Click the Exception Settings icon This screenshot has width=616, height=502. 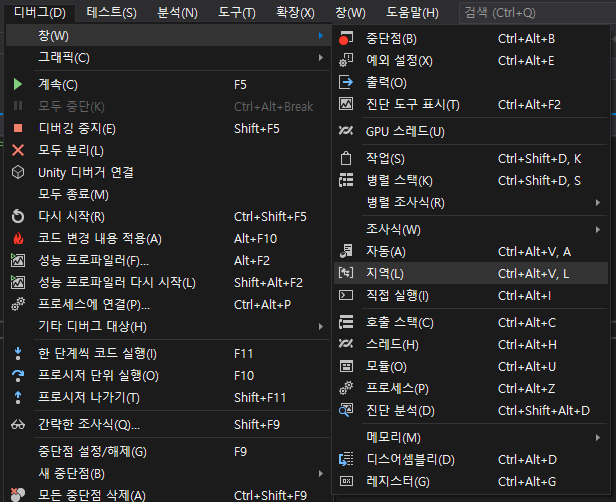click(x=346, y=60)
